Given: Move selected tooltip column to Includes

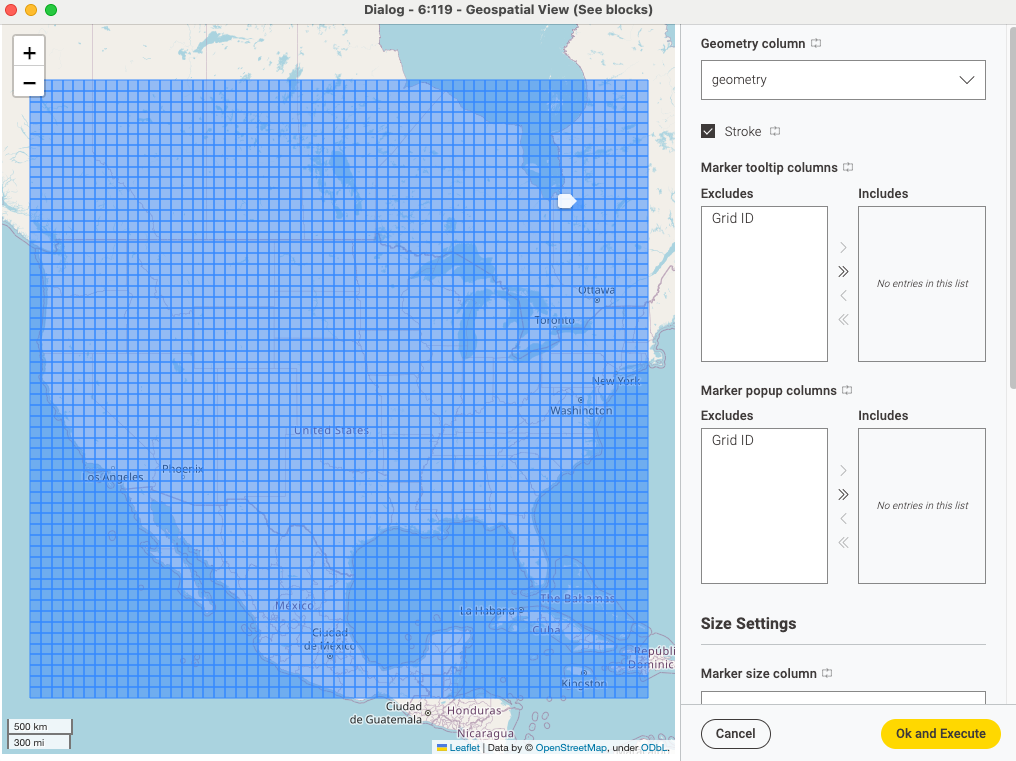Looking at the screenshot, I should (843, 248).
